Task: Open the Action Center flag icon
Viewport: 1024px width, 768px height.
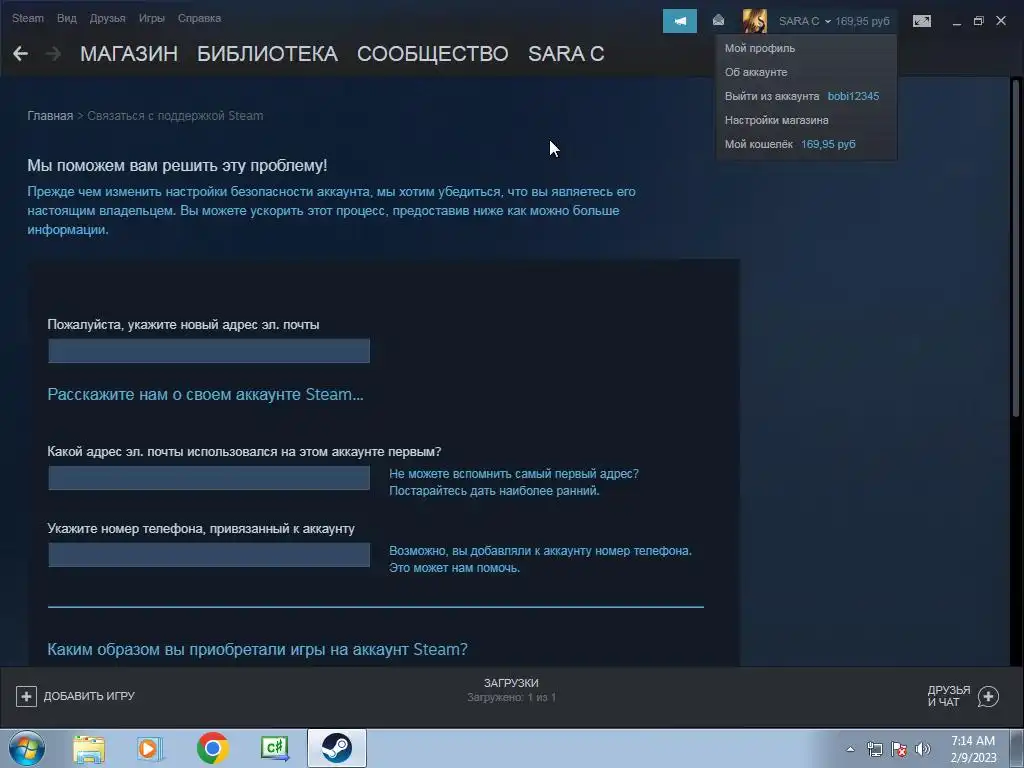Action: click(899, 749)
